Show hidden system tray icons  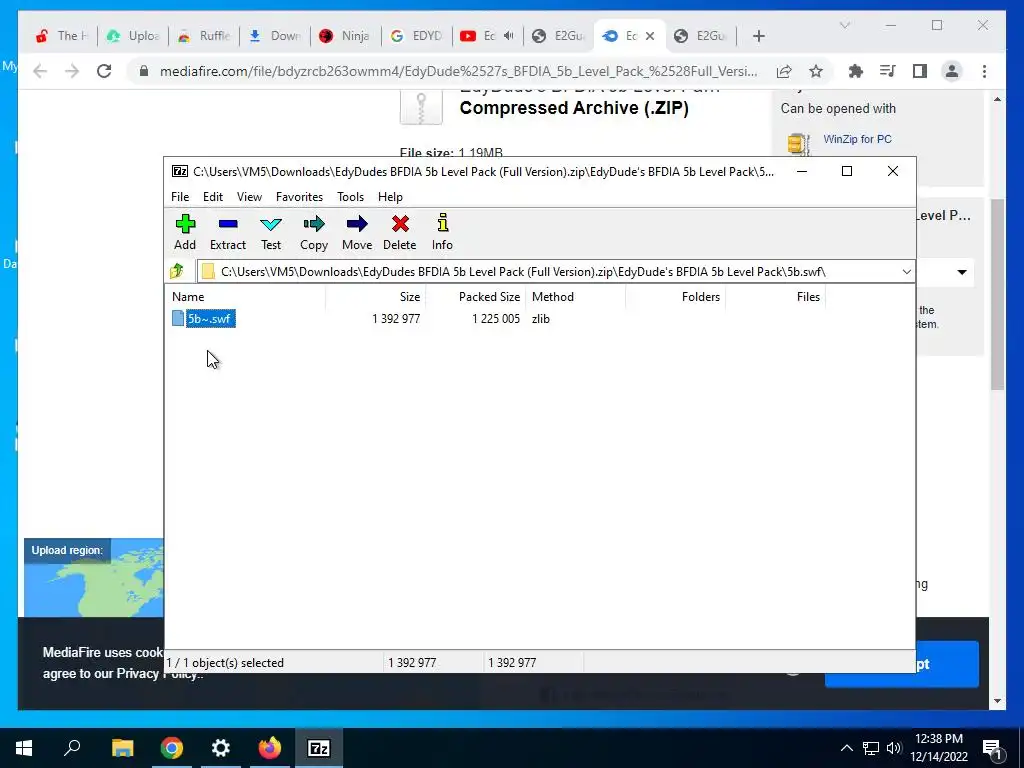click(x=846, y=748)
